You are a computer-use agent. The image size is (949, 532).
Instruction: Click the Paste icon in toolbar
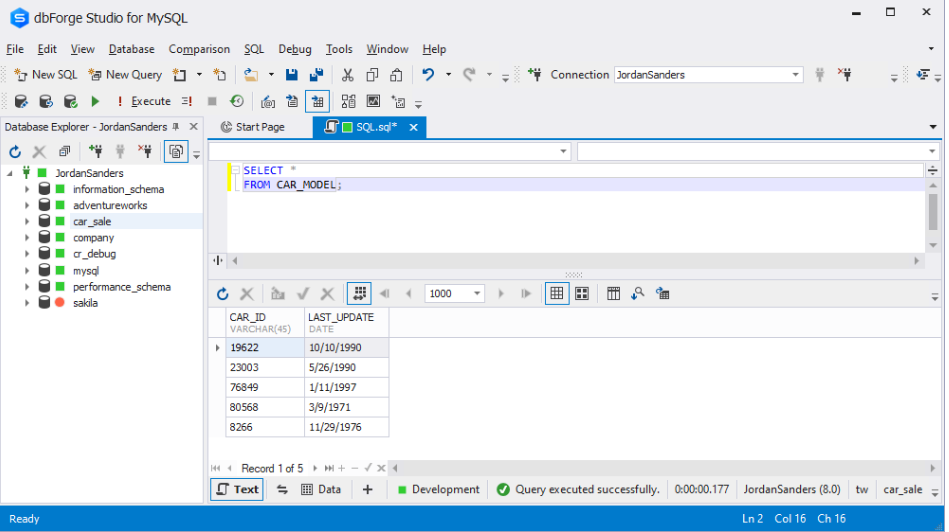(x=396, y=74)
